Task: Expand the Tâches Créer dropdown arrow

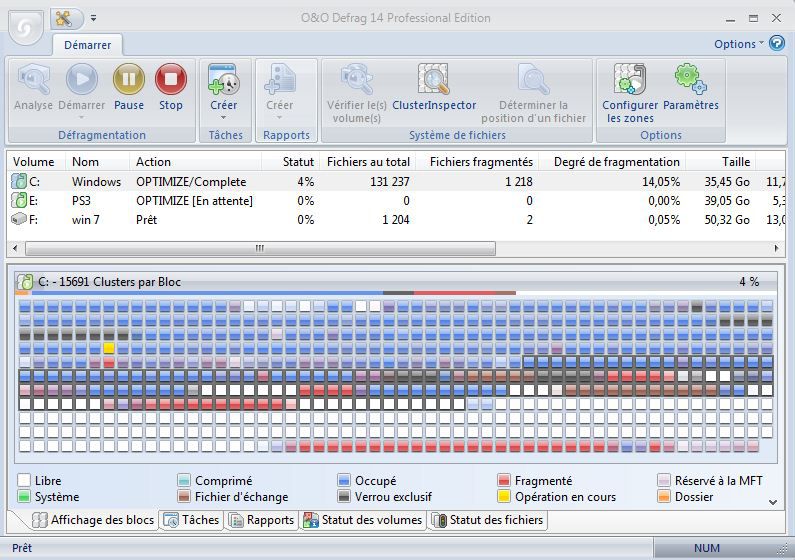Action: click(x=224, y=118)
